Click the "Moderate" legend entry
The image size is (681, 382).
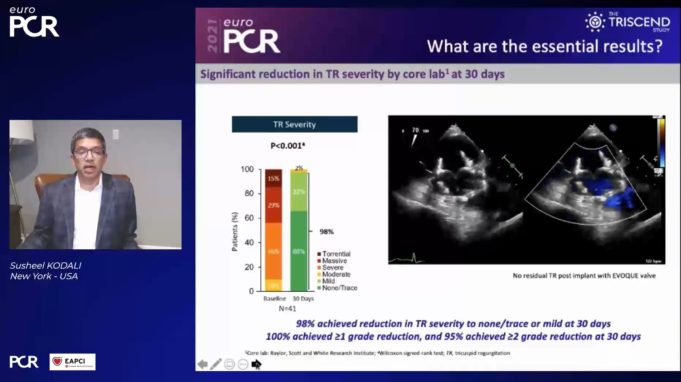tap(334, 274)
